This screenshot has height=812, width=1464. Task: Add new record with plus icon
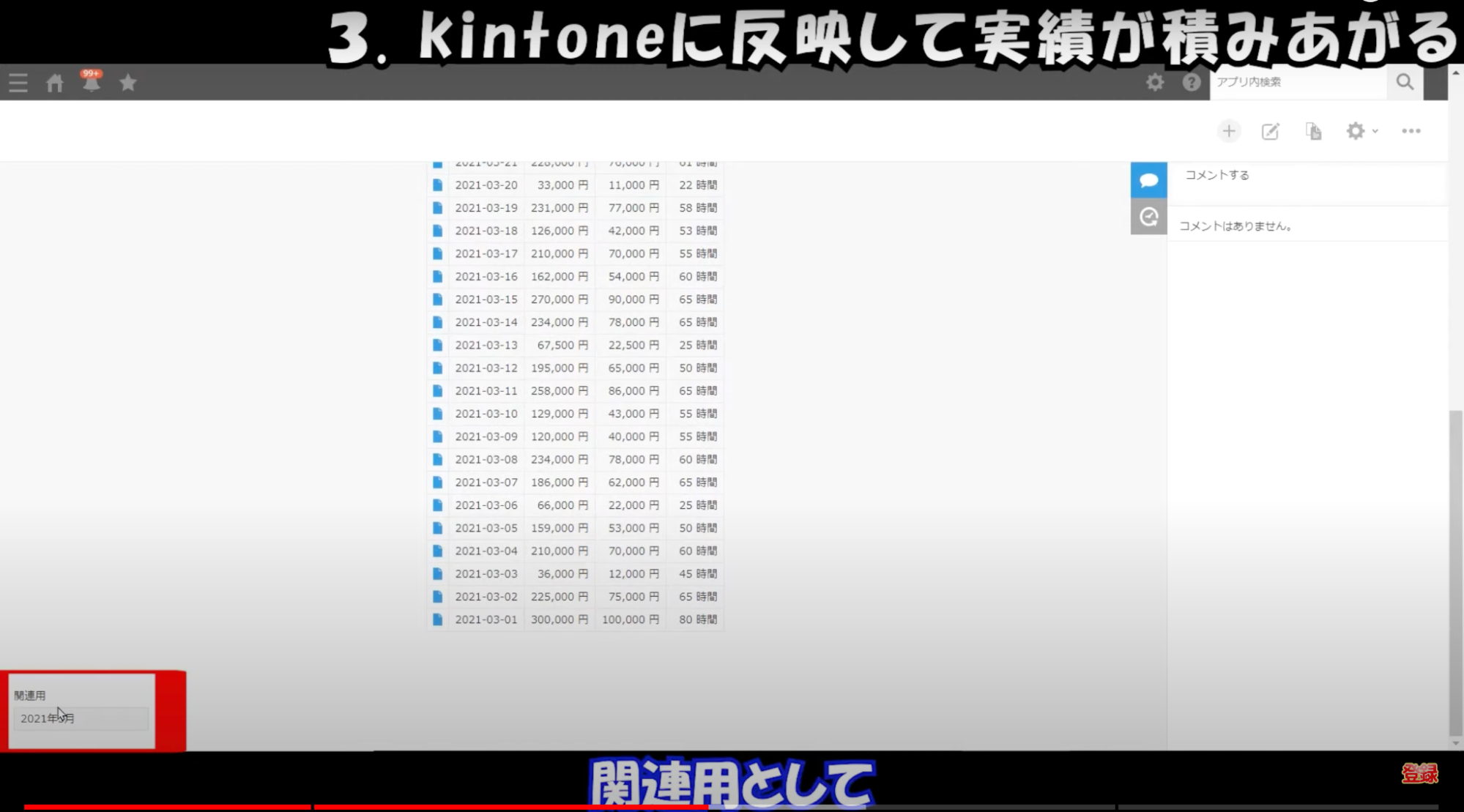[1229, 131]
